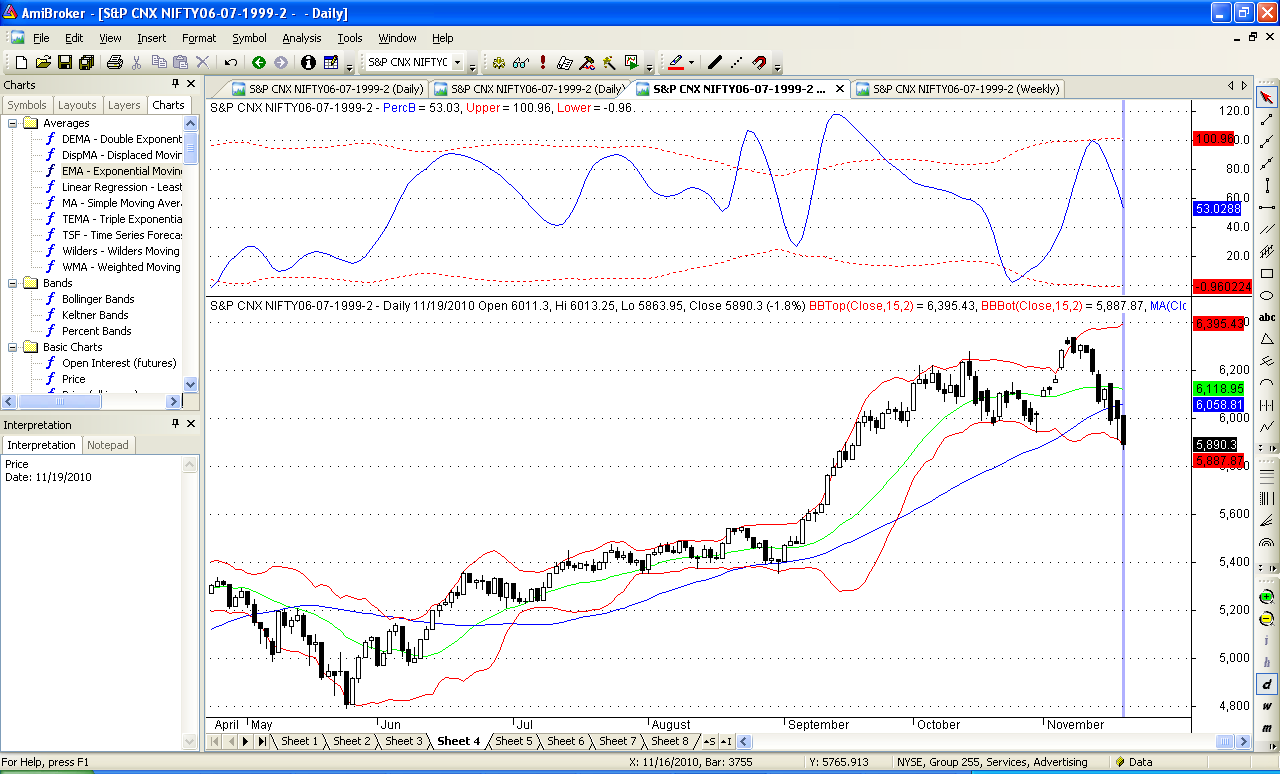Pin the Interpretation panel
Screen dimensions: 1280x774
point(175,424)
